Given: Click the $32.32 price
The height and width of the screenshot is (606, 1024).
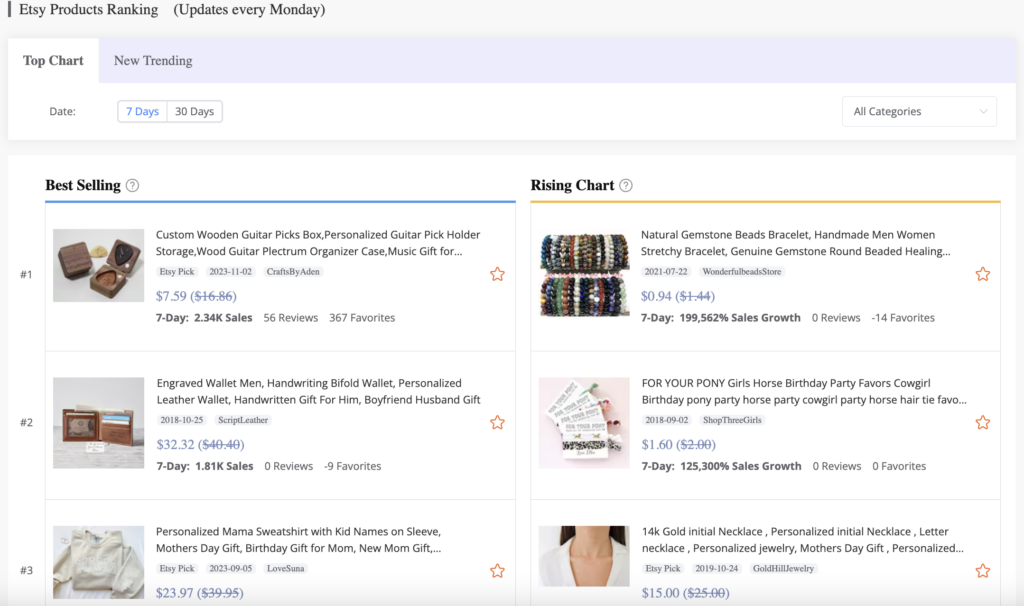Looking at the screenshot, I should 176,445.
